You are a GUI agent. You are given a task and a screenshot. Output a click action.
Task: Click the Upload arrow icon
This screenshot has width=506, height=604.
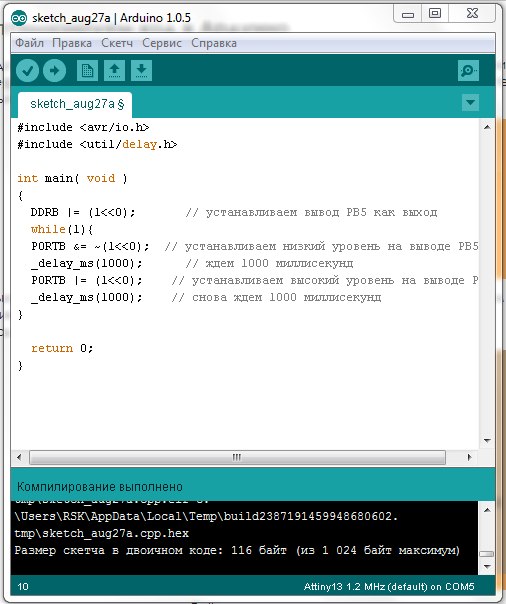(x=54, y=70)
